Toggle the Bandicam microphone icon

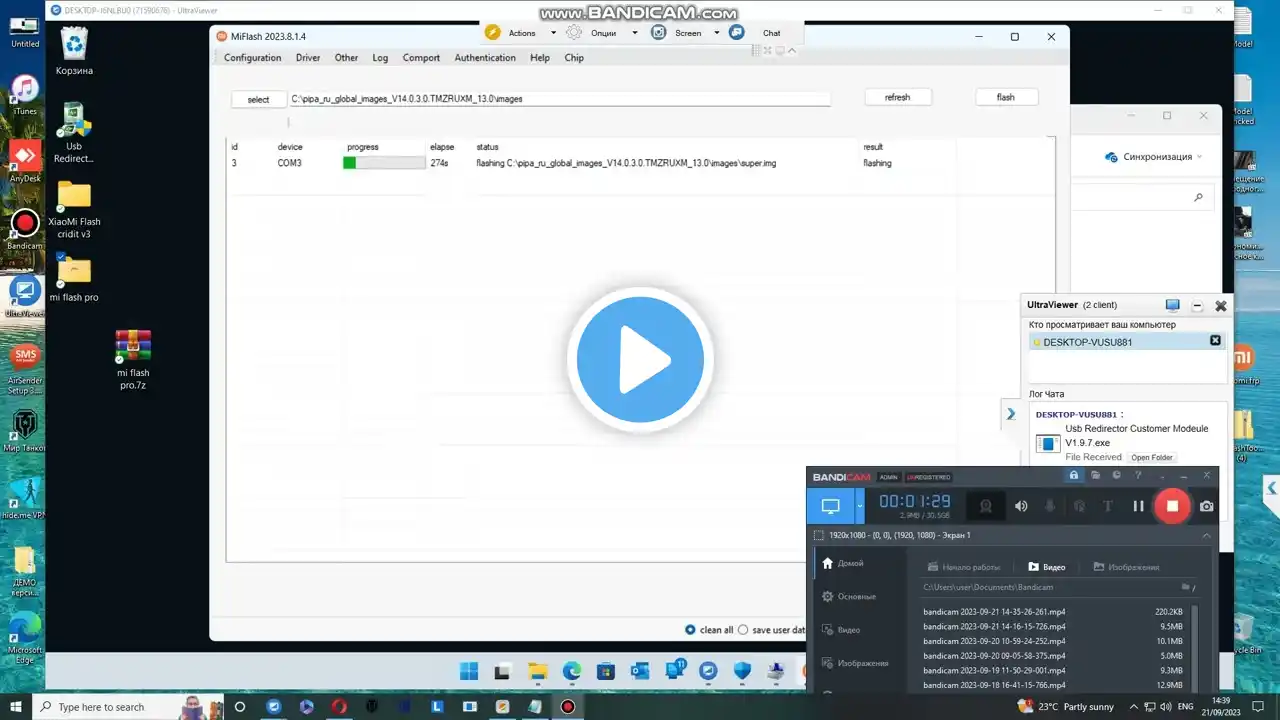1050,506
